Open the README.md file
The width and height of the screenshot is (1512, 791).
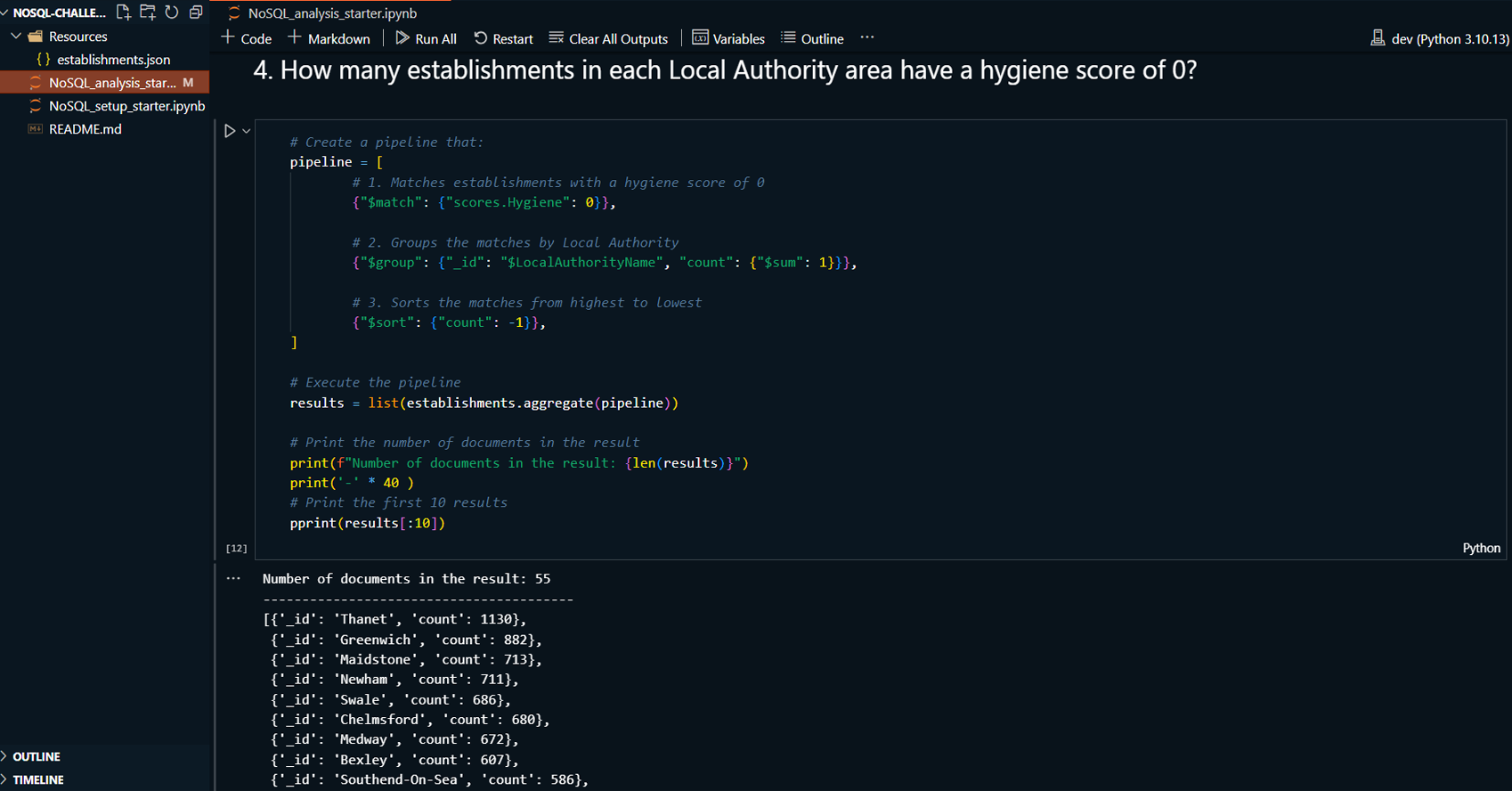click(85, 129)
